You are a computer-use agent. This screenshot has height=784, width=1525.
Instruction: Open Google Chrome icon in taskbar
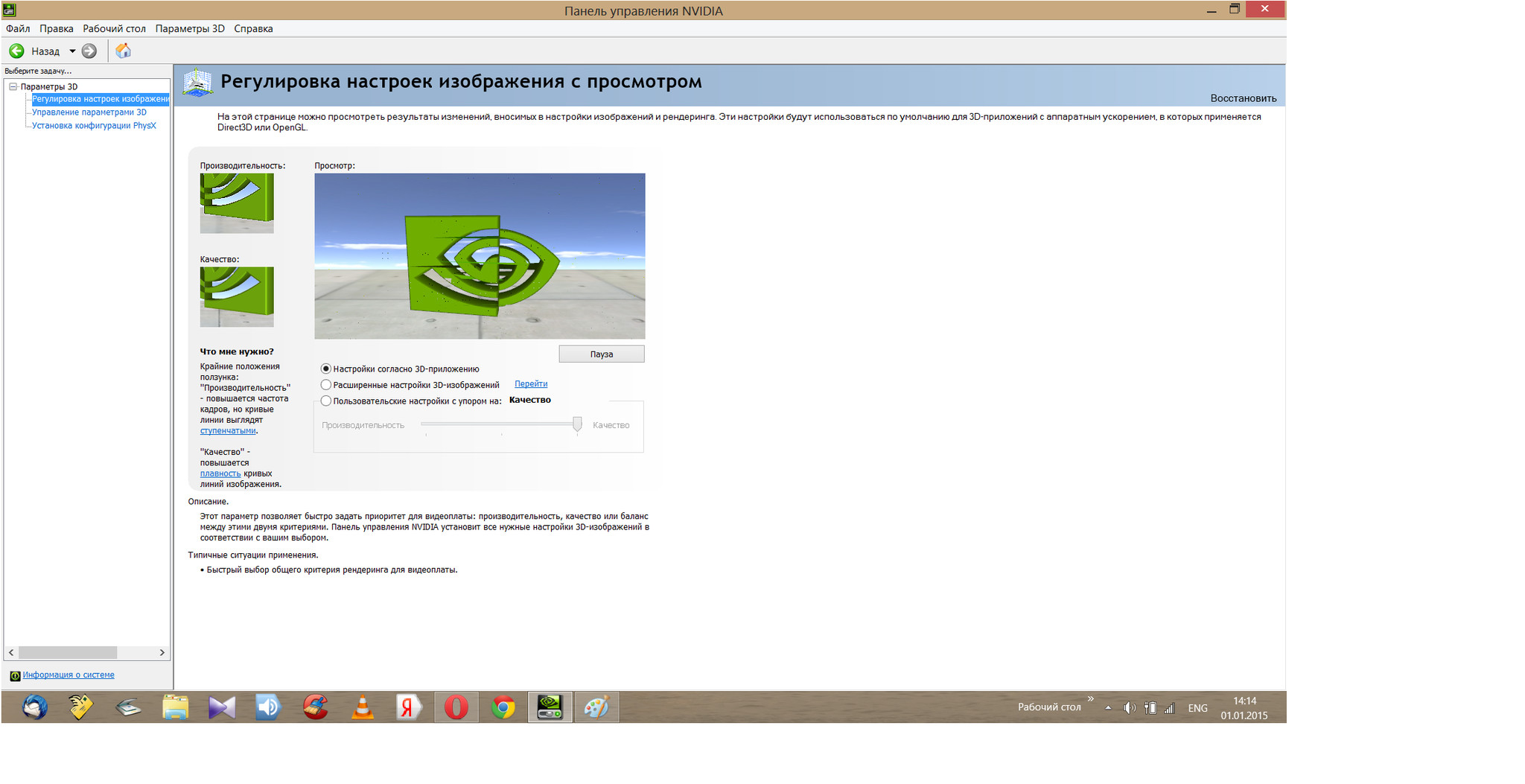tap(503, 707)
